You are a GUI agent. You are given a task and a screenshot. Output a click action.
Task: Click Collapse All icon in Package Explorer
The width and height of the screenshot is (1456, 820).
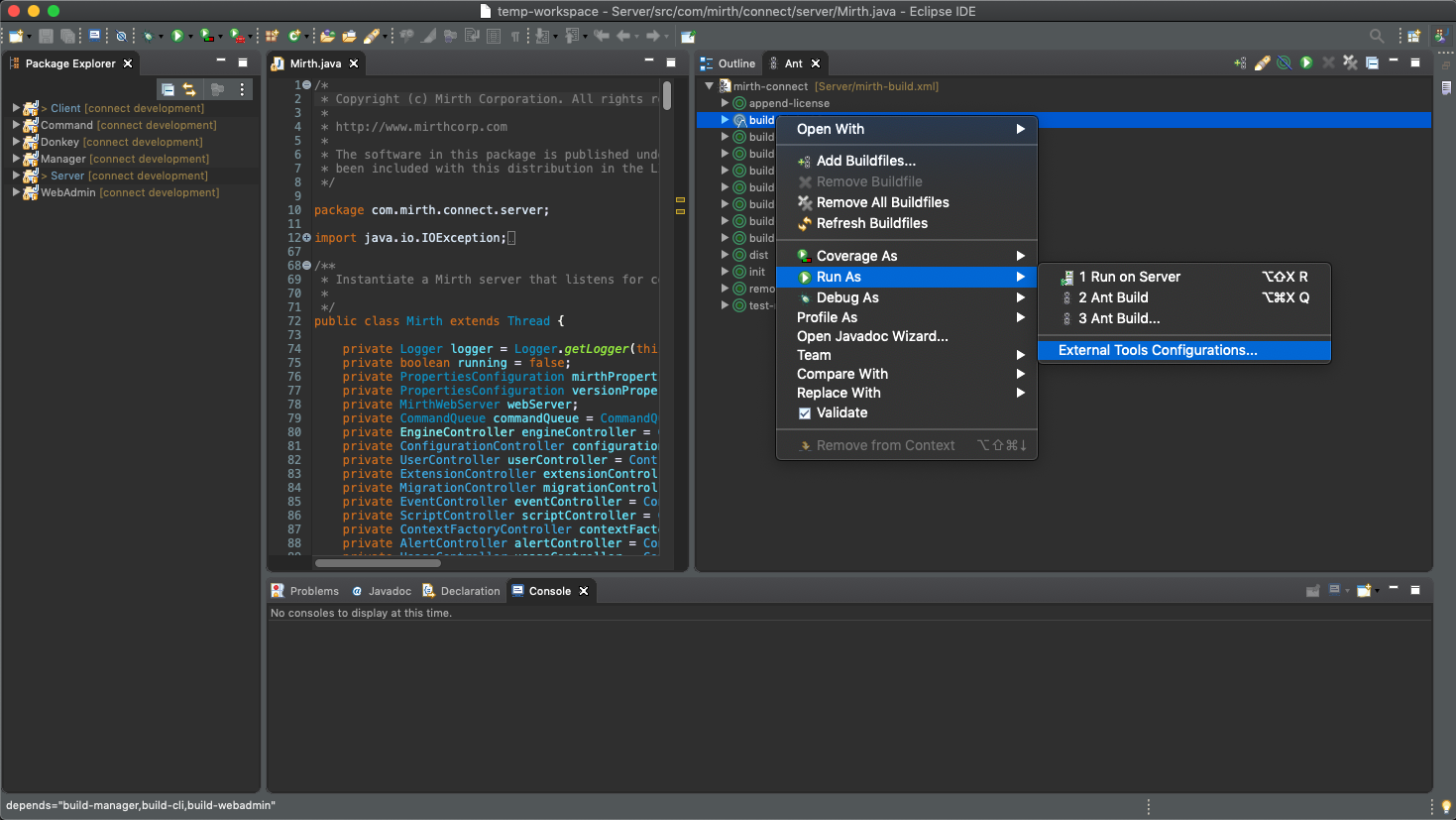coord(168,89)
